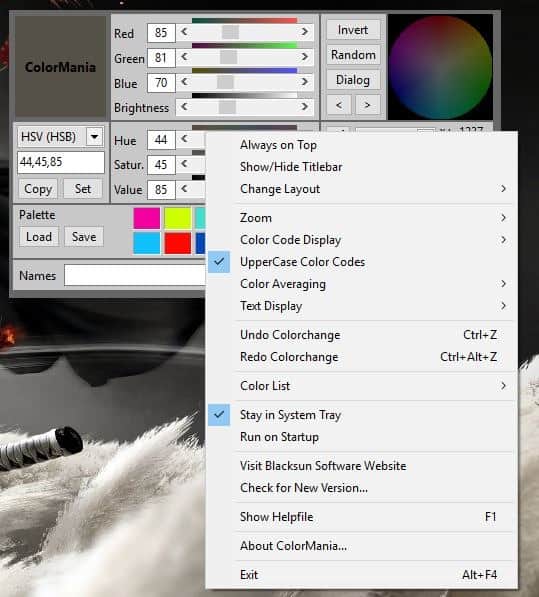Viewport: 539px width, 597px height.
Task: Toggle UpperCase Color Codes option
Action: click(361, 262)
